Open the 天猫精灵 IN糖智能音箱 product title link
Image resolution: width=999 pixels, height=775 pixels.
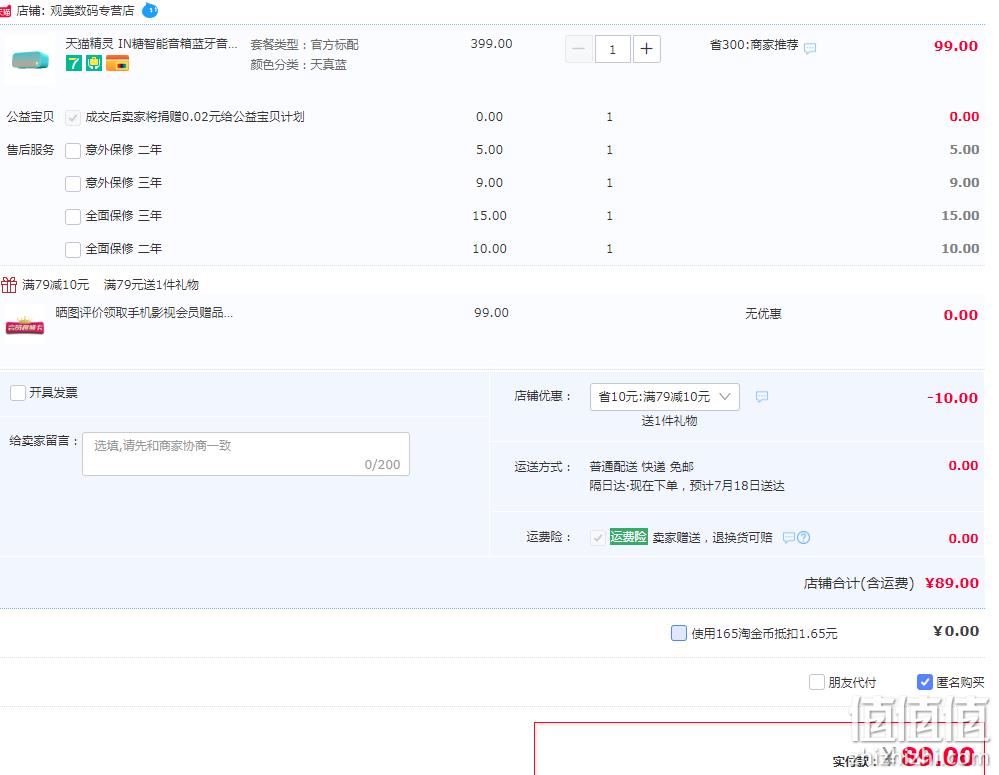(152, 44)
